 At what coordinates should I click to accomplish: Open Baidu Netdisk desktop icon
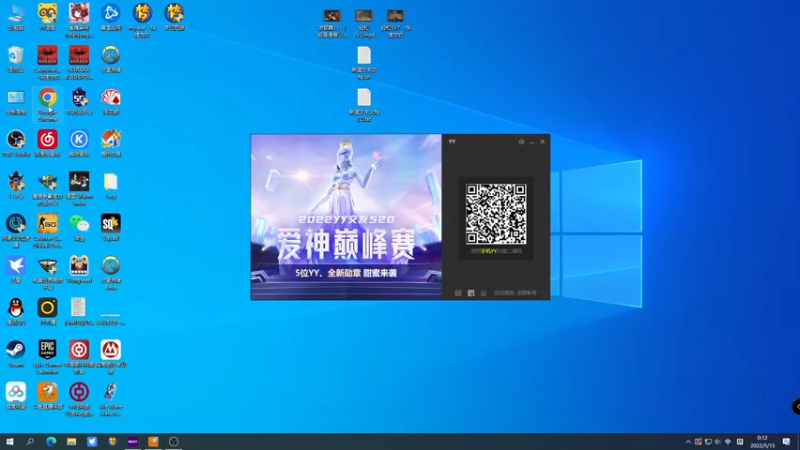coord(16,396)
